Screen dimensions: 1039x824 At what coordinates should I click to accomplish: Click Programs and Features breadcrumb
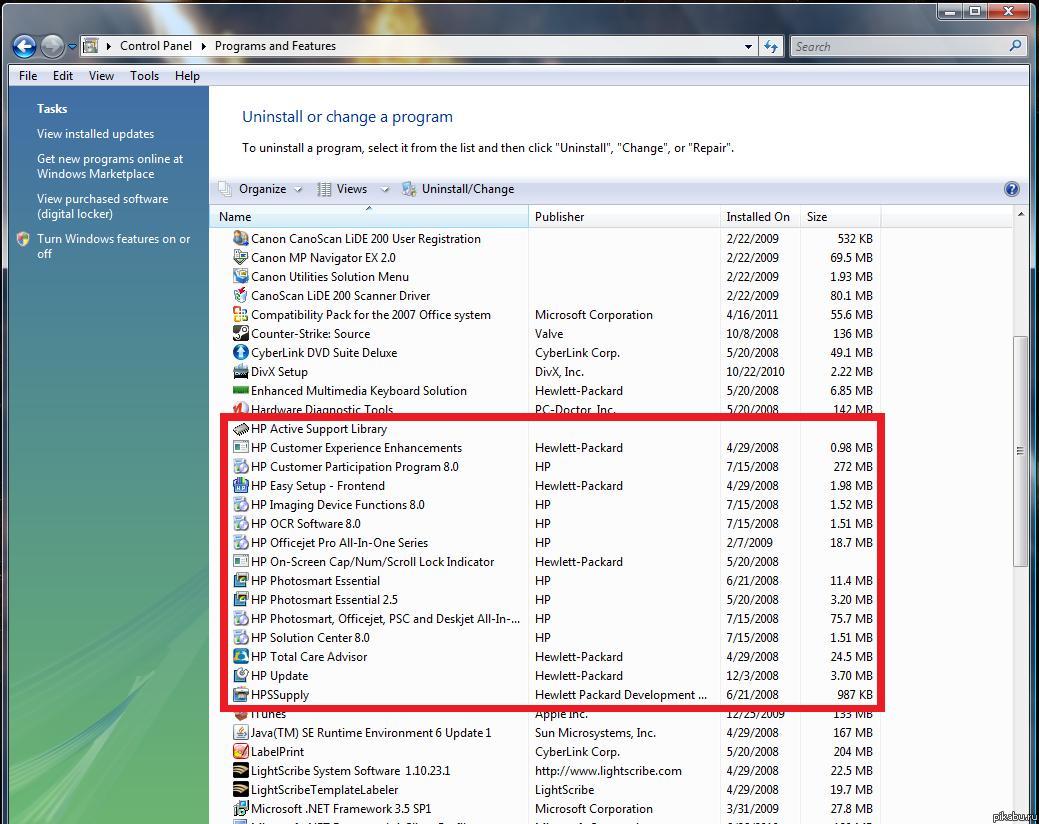point(275,46)
